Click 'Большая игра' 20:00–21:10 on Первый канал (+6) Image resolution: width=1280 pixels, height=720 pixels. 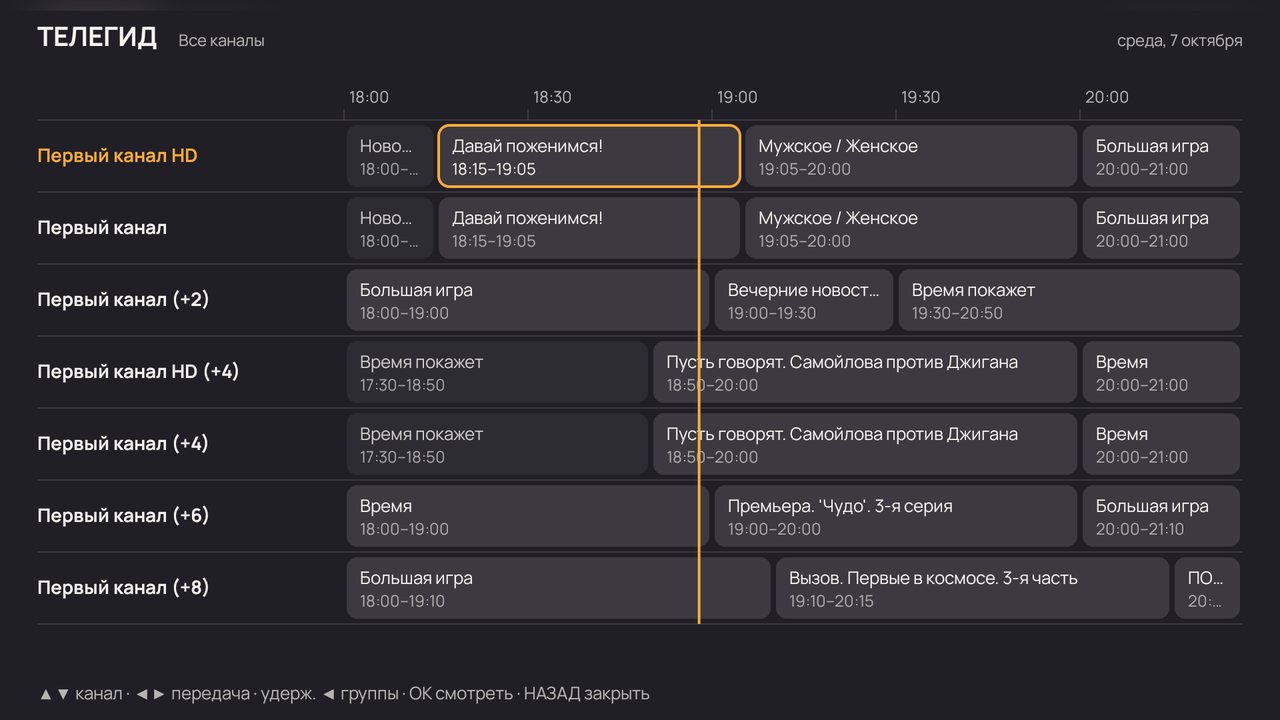1161,516
